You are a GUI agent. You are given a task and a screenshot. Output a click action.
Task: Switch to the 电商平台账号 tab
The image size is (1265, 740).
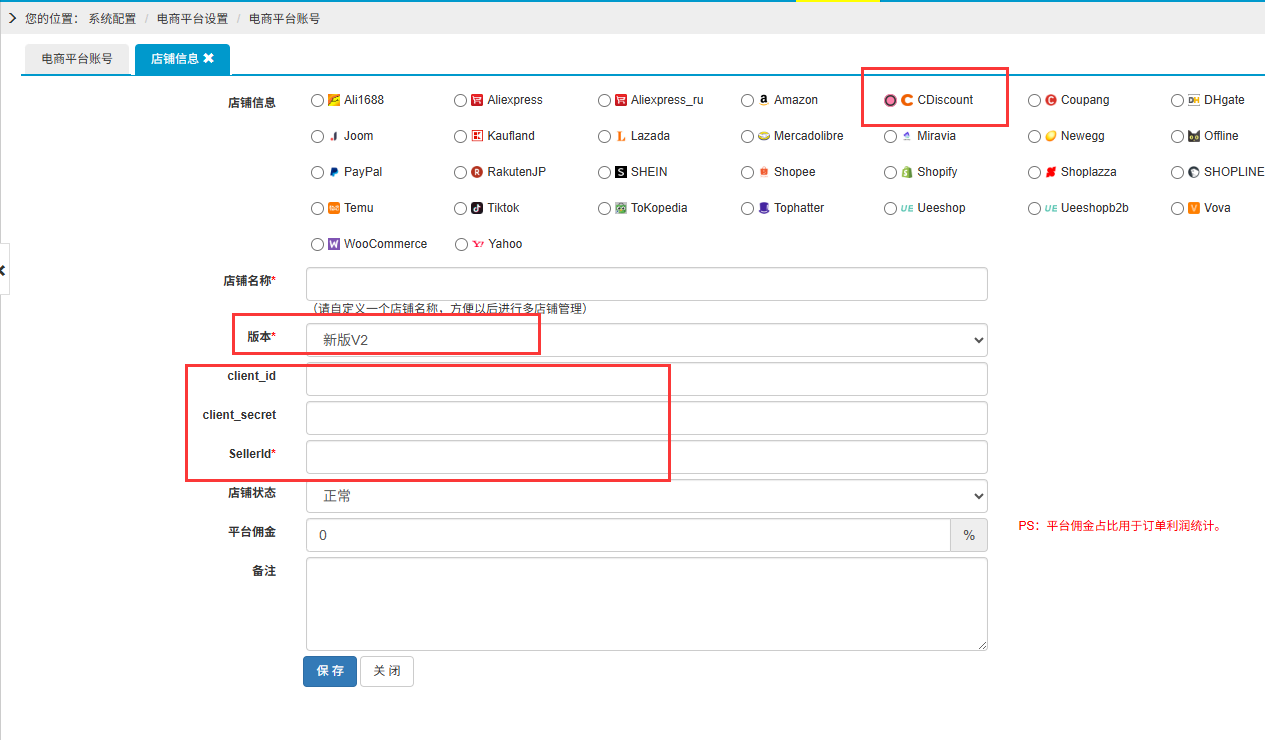point(77,59)
